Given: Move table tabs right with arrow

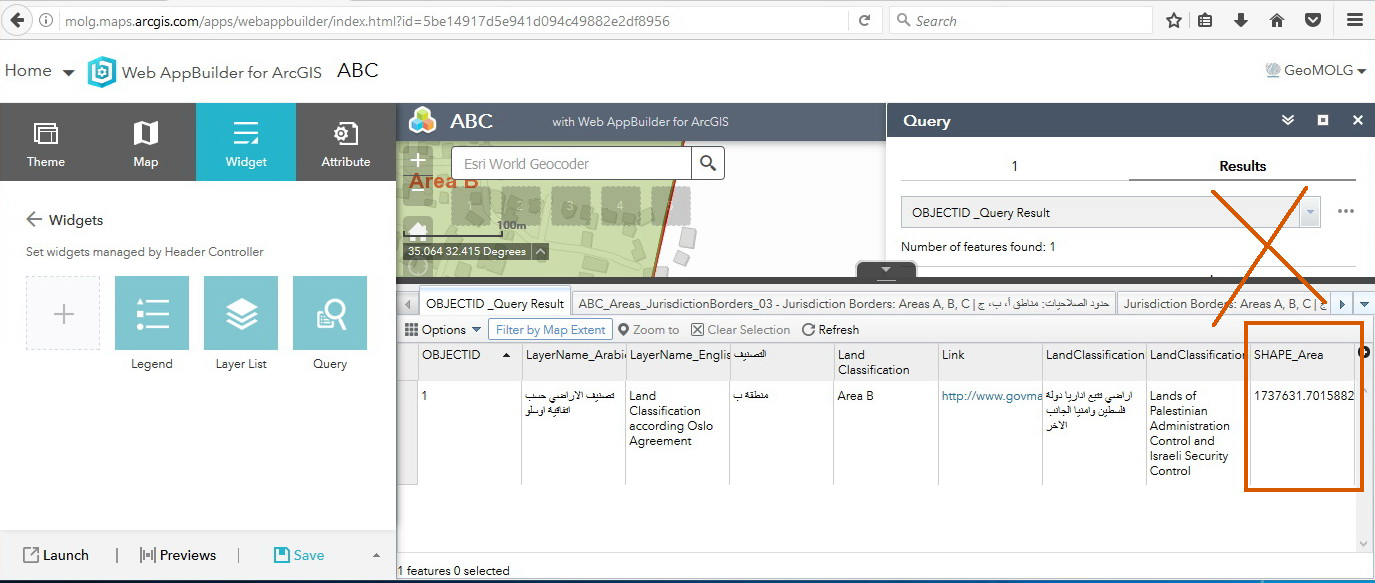Looking at the screenshot, I should click(x=1343, y=303).
